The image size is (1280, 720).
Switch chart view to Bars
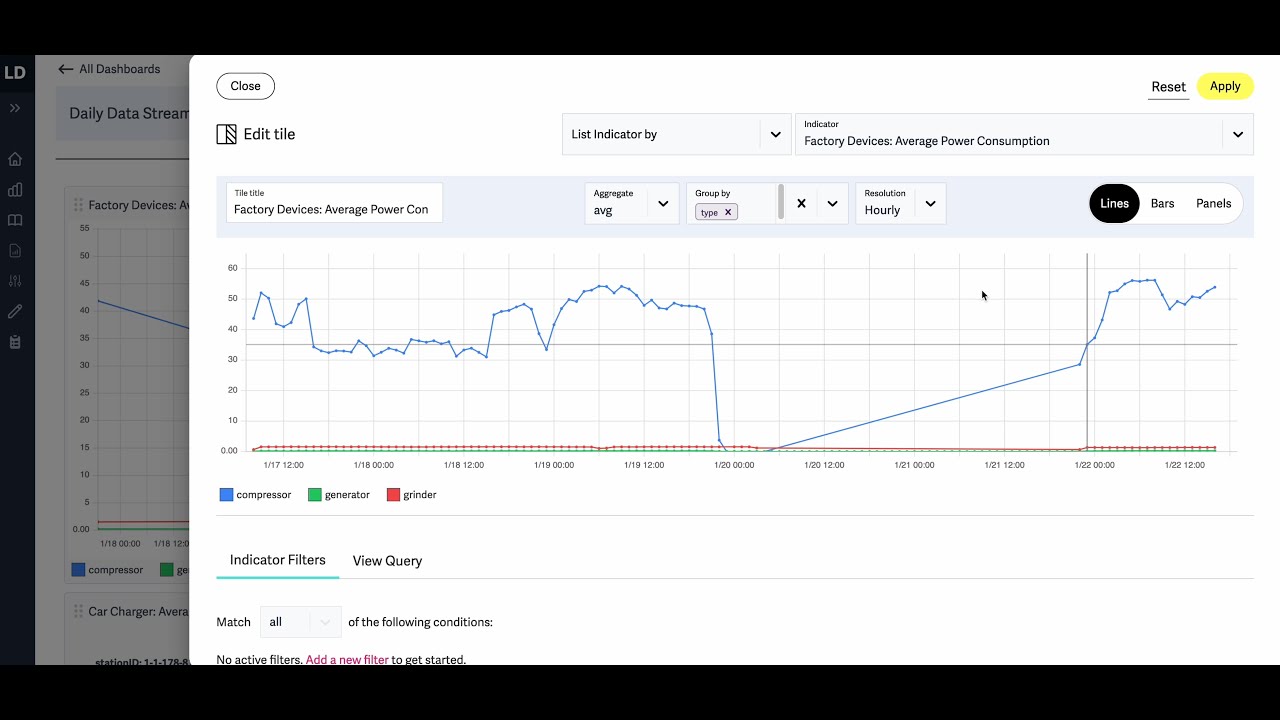click(1162, 203)
